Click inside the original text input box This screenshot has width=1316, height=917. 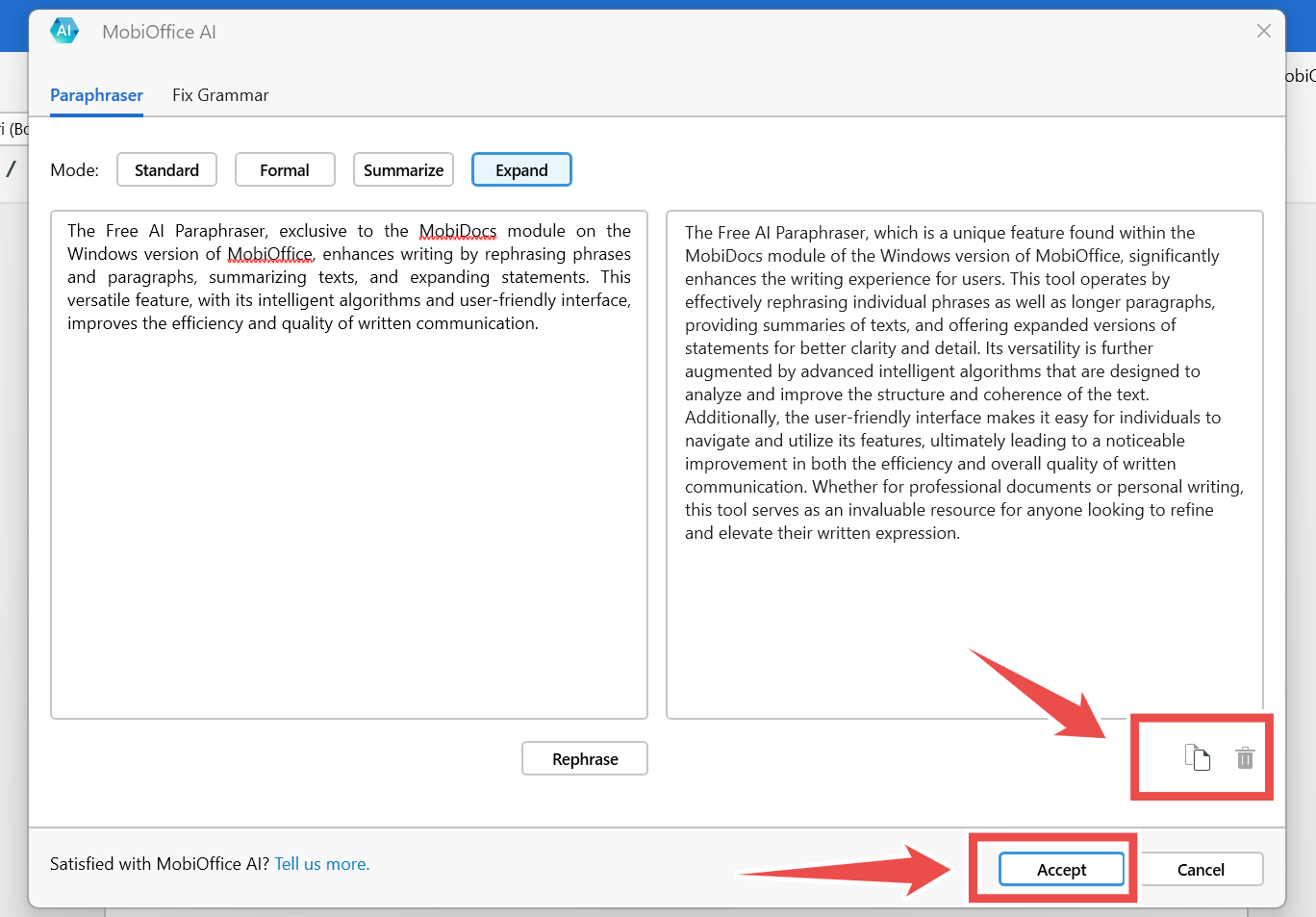pos(349,465)
